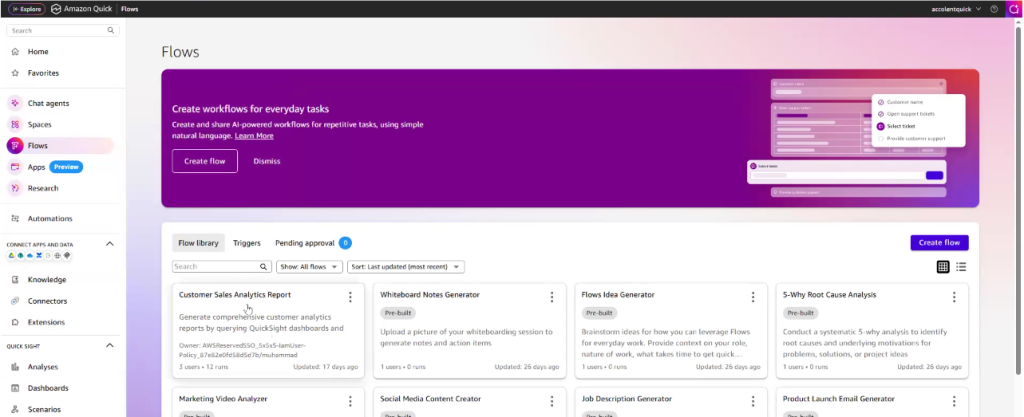Open menu for Flows Idea Generator
The image size is (1024, 417).
coord(753,297)
